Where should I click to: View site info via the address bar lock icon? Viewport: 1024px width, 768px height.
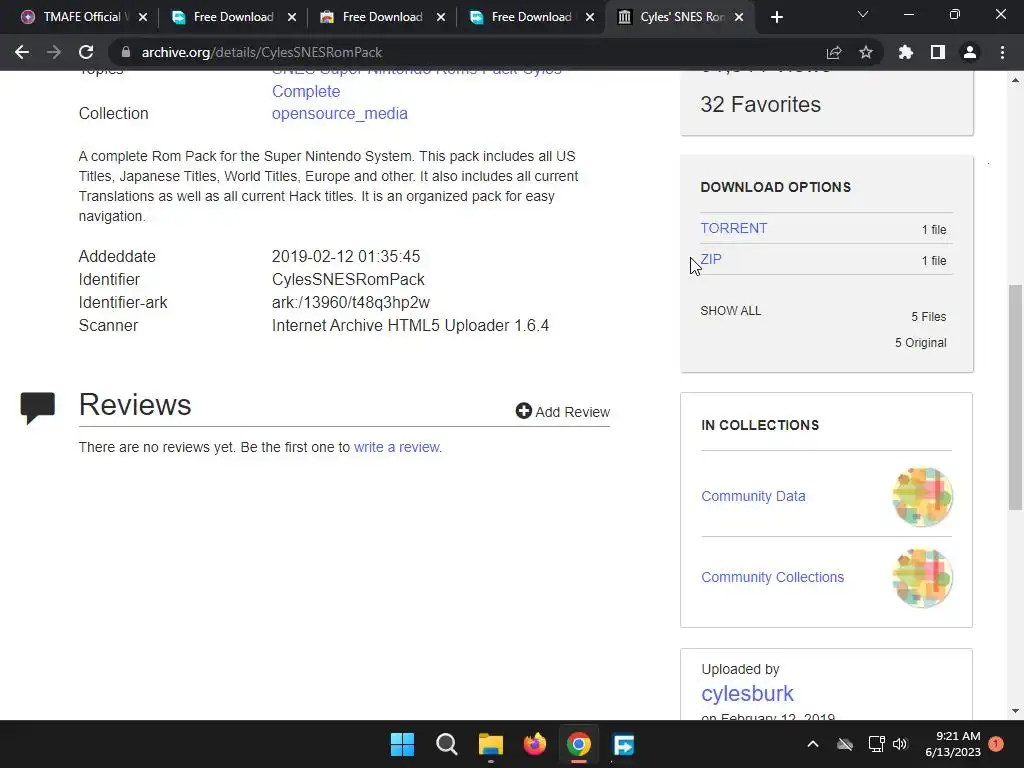pos(125,52)
